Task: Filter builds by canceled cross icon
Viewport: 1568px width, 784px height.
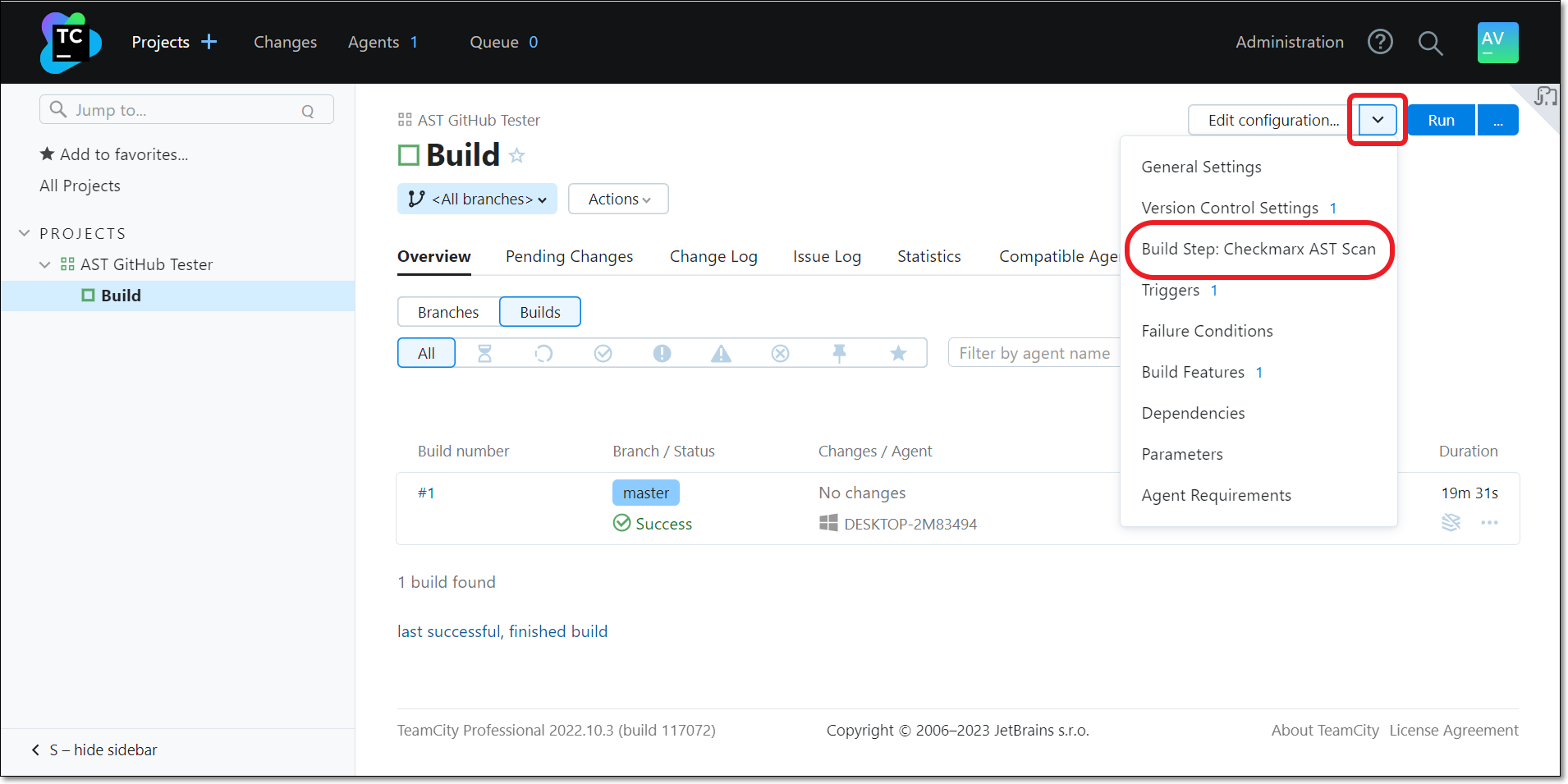Action: pyautogui.click(x=780, y=353)
